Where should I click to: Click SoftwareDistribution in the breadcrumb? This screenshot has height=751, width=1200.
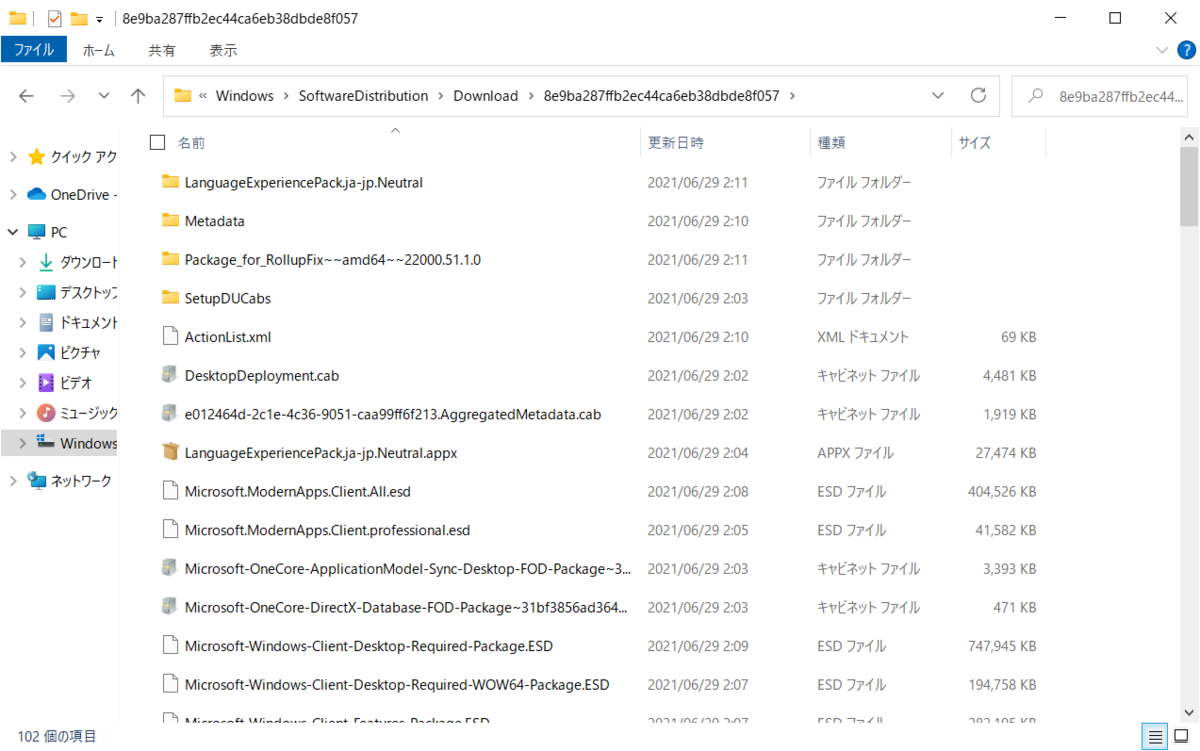[x=363, y=96]
